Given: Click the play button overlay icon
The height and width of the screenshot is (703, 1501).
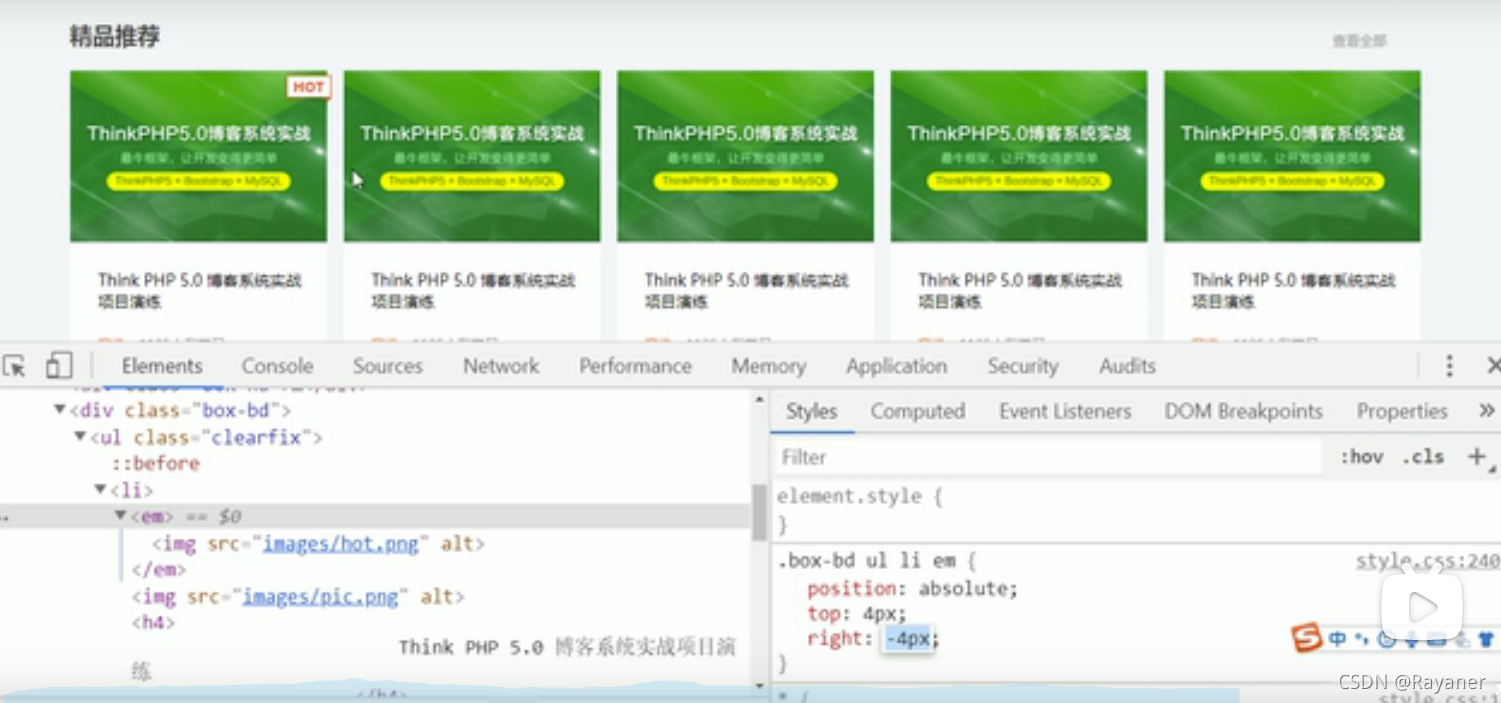Looking at the screenshot, I should pos(1422,606).
